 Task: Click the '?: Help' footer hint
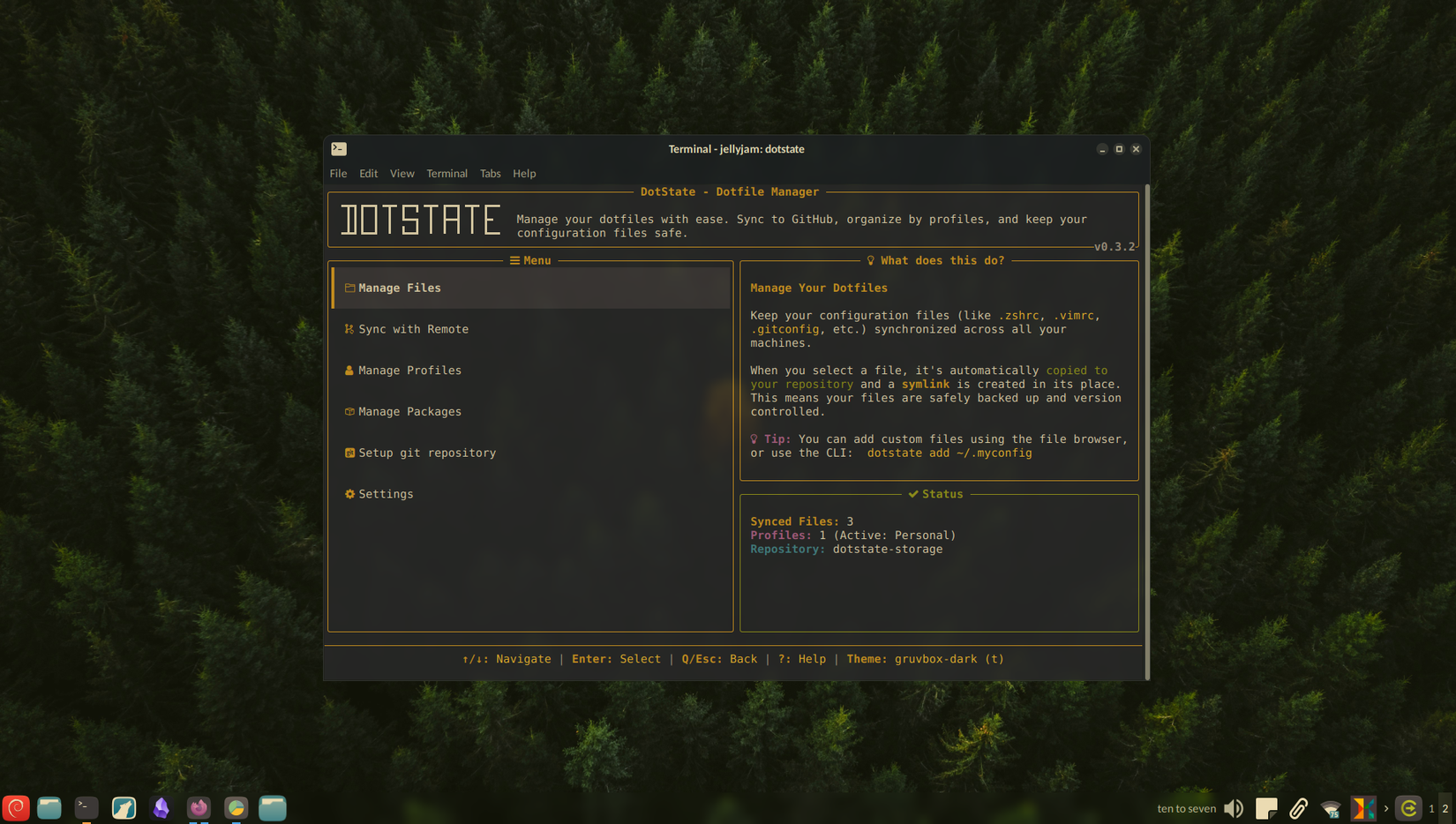coord(802,659)
